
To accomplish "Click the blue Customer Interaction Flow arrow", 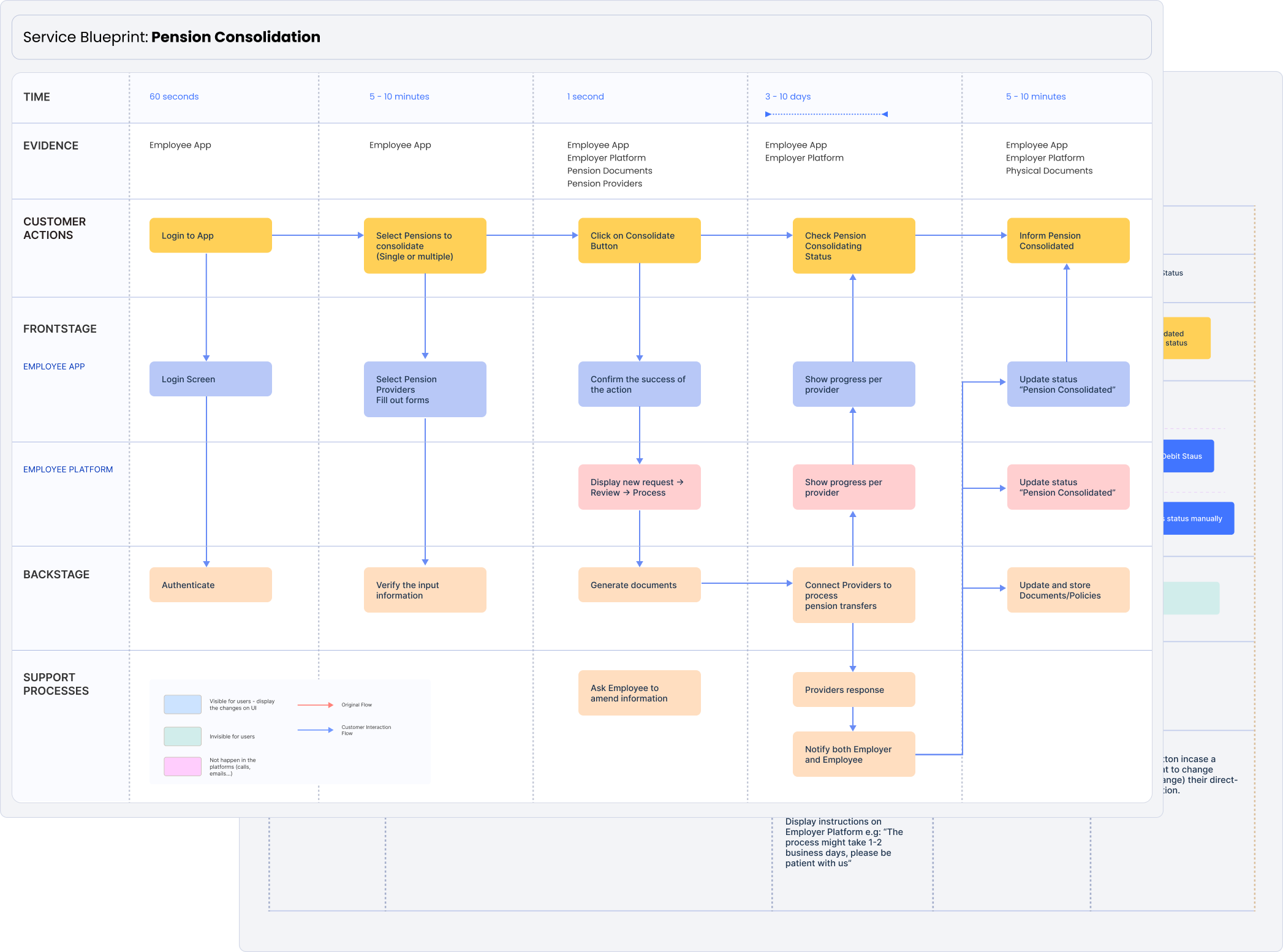I will 315,730.
